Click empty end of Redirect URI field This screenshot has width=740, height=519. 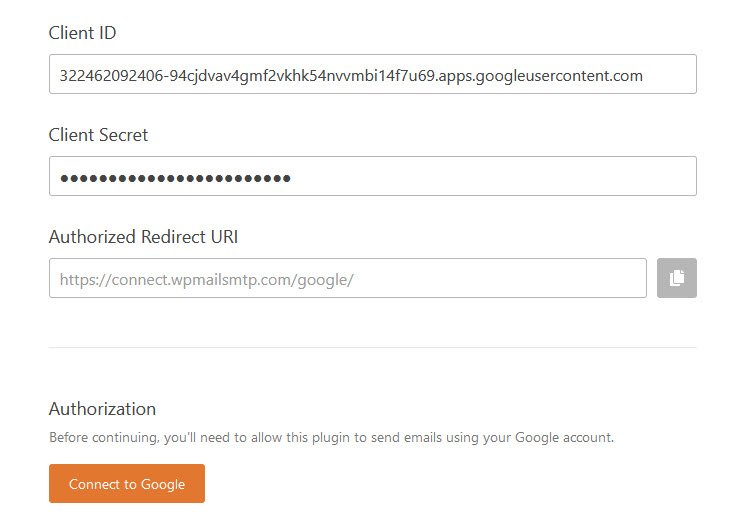tap(500, 278)
